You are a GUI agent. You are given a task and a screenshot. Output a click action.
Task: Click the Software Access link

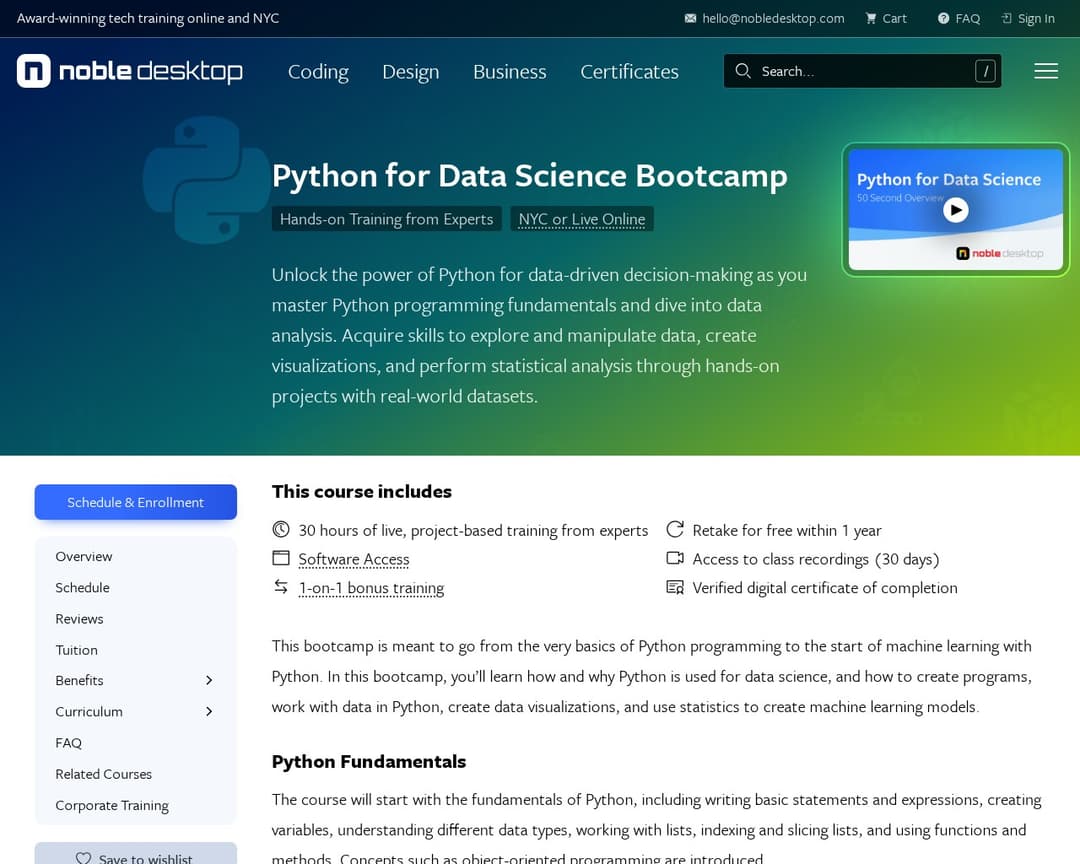[x=354, y=559]
